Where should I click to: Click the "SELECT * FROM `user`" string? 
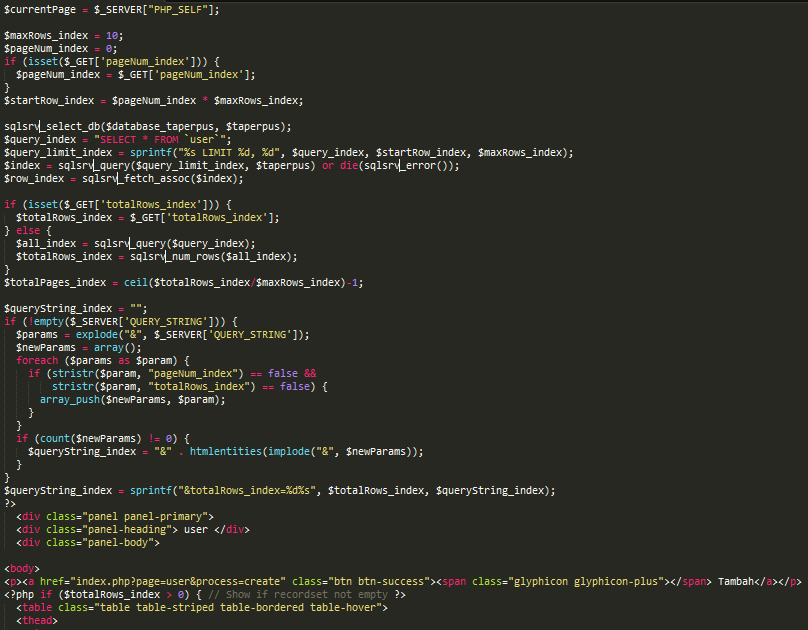coord(162,140)
